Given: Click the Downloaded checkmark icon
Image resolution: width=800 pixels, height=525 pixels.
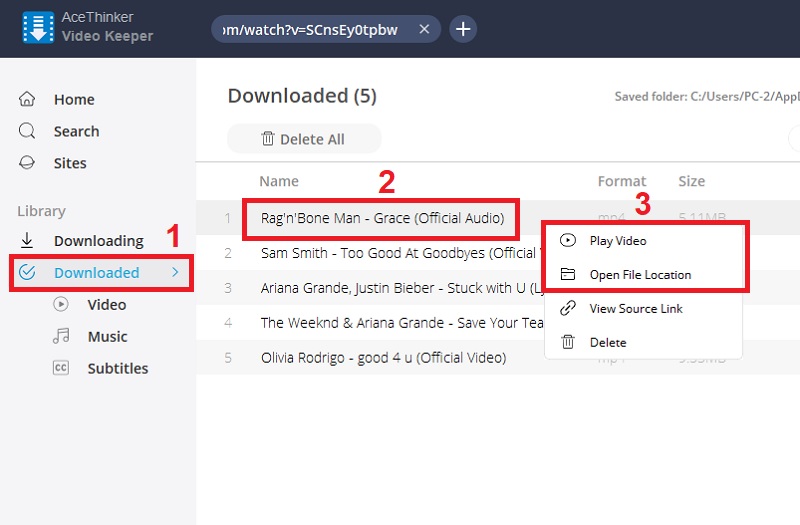Looking at the screenshot, I should click(x=27, y=272).
